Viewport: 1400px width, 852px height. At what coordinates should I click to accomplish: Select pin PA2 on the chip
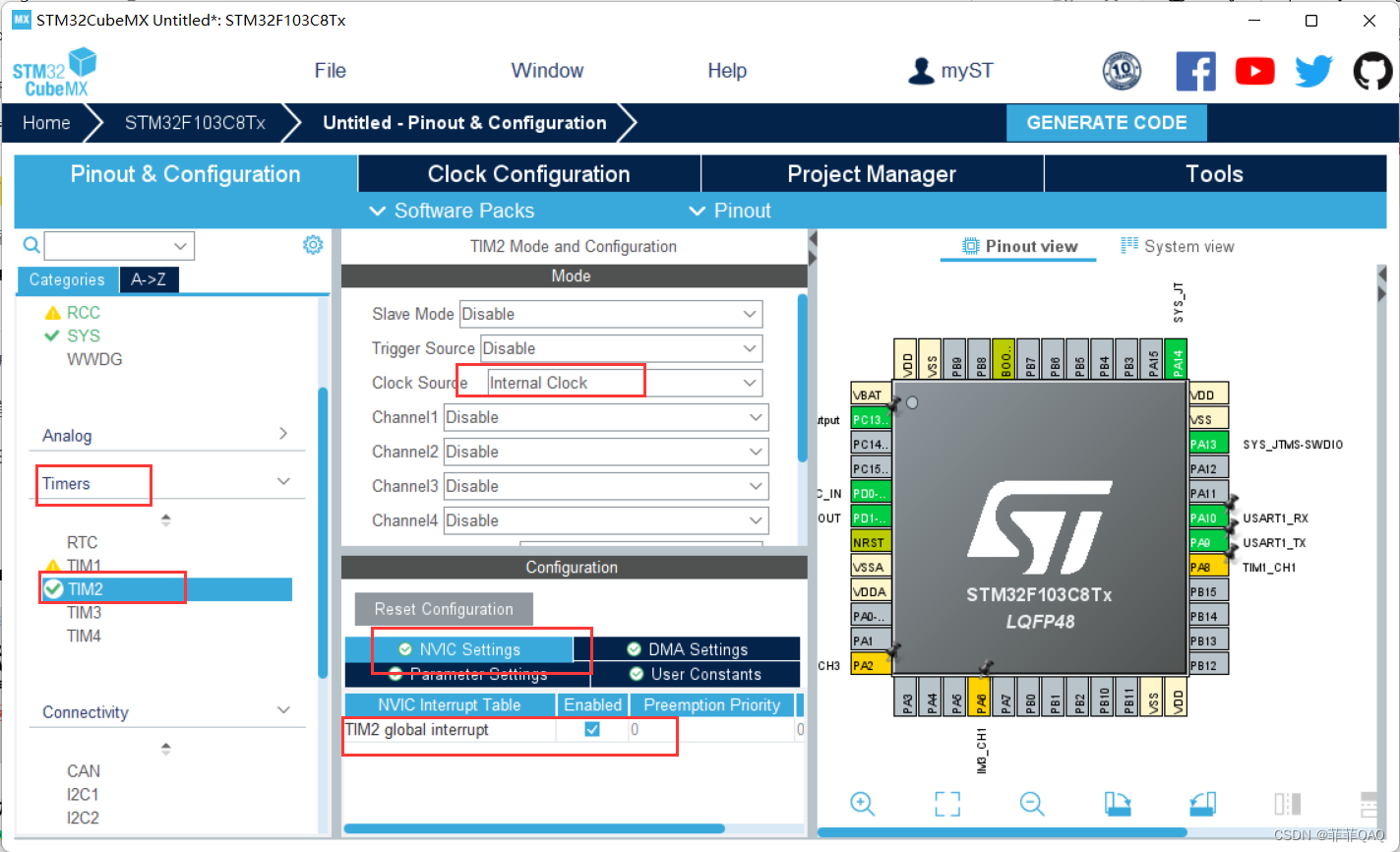click(x=872, y=665)
